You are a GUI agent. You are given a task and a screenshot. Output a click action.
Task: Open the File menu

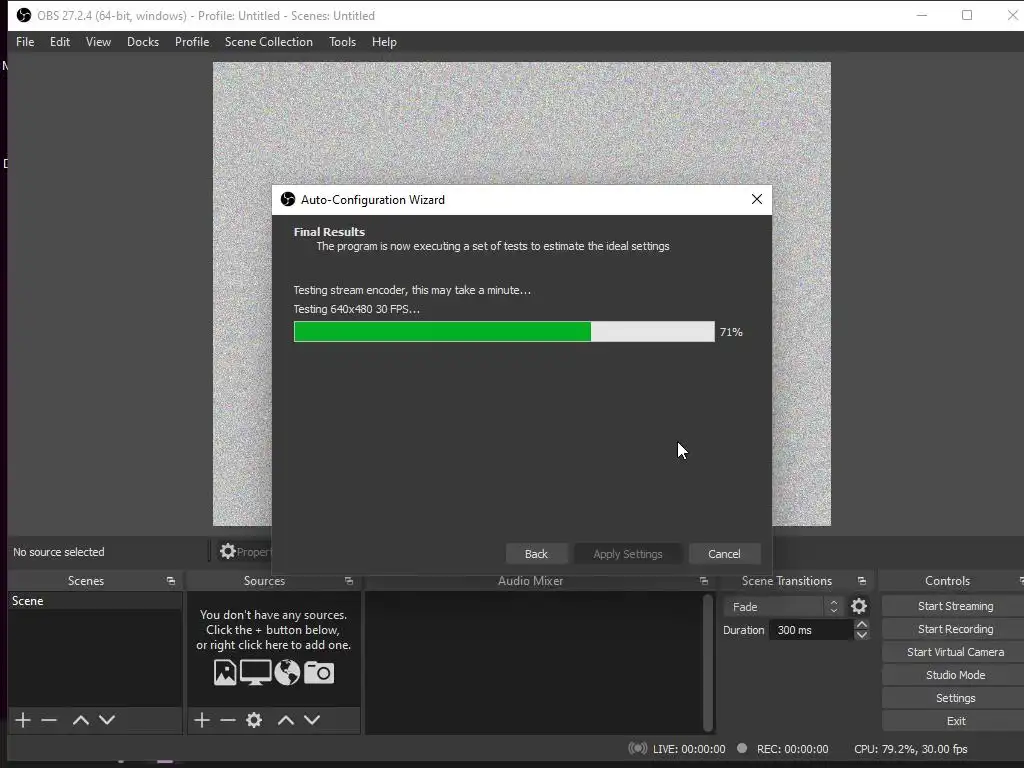pos(25,42)
